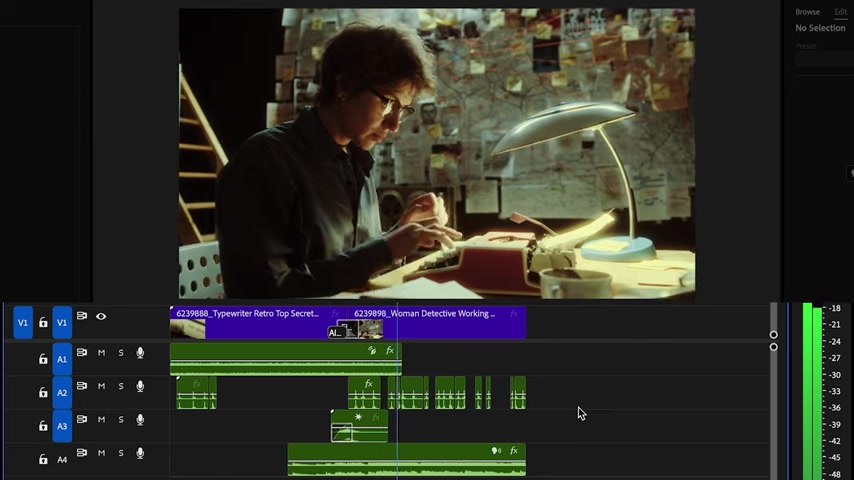The width and height of the screenshot is (854, 480).
Task: Toggle V1 track output eye icon
Action: click(101, 316)
